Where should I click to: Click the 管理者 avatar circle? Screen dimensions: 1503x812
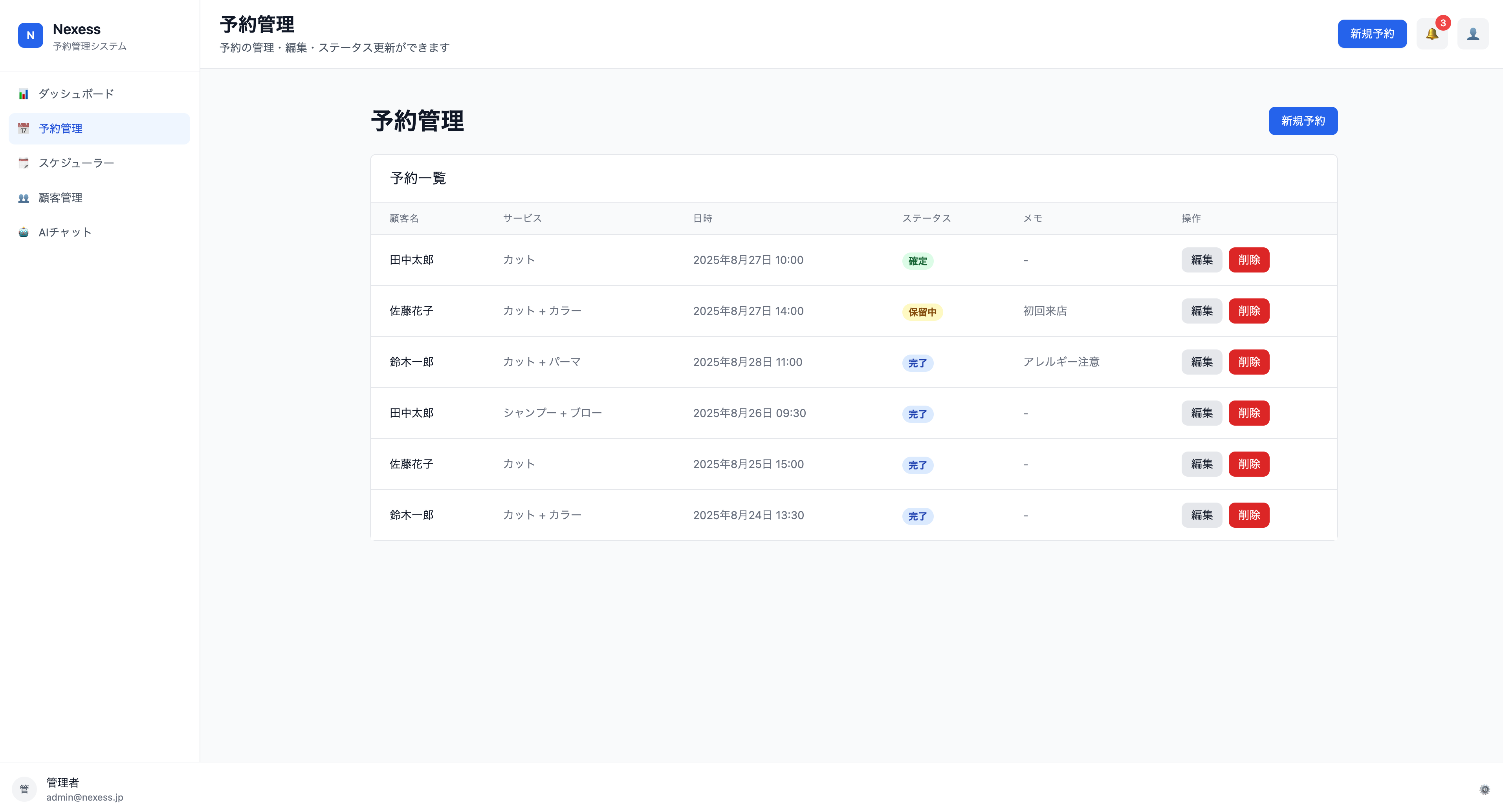pos(24,789)
